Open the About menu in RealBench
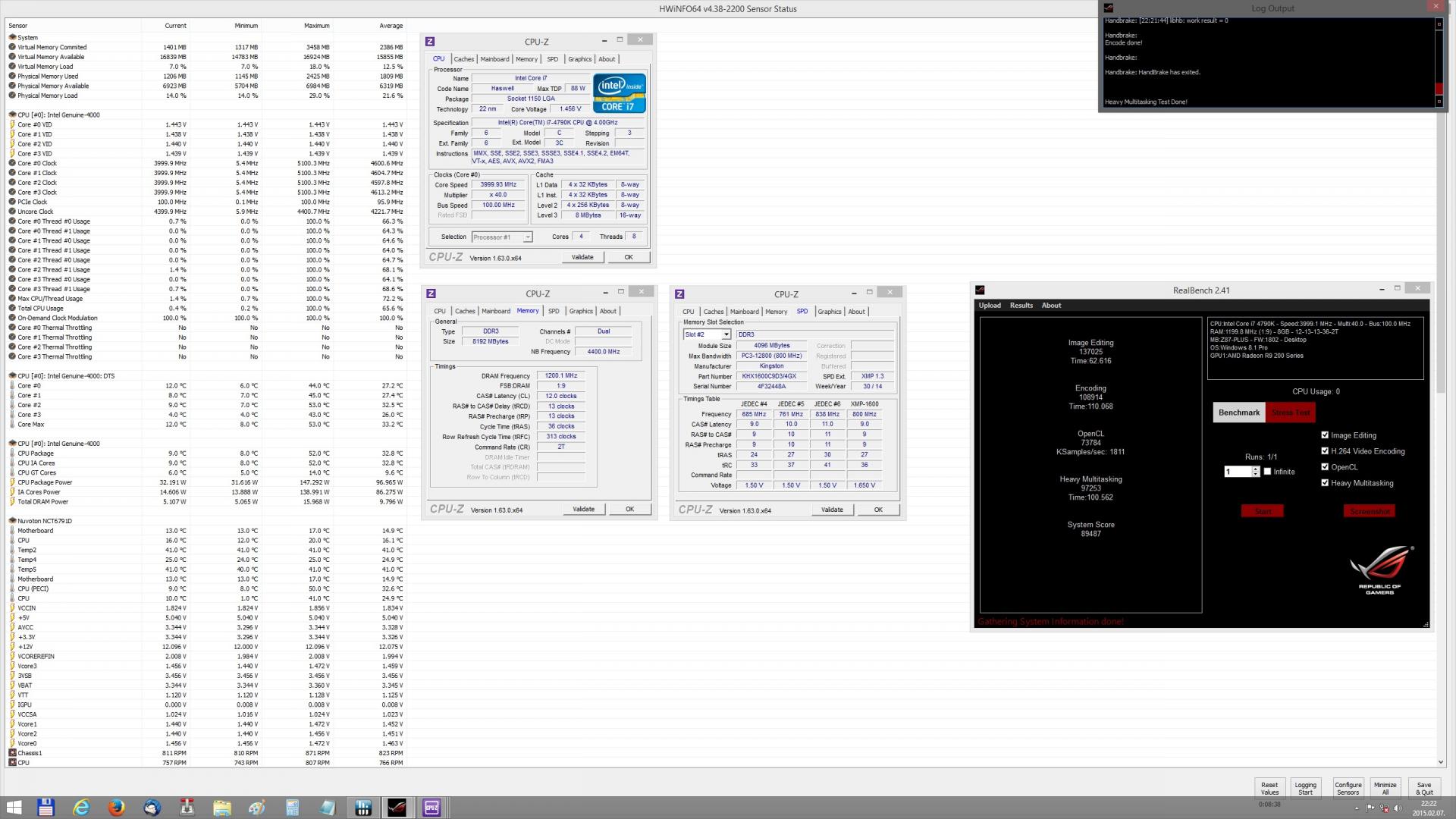Image resolution: width=1456 pixels, height=819 pixels. (1051, 306)
